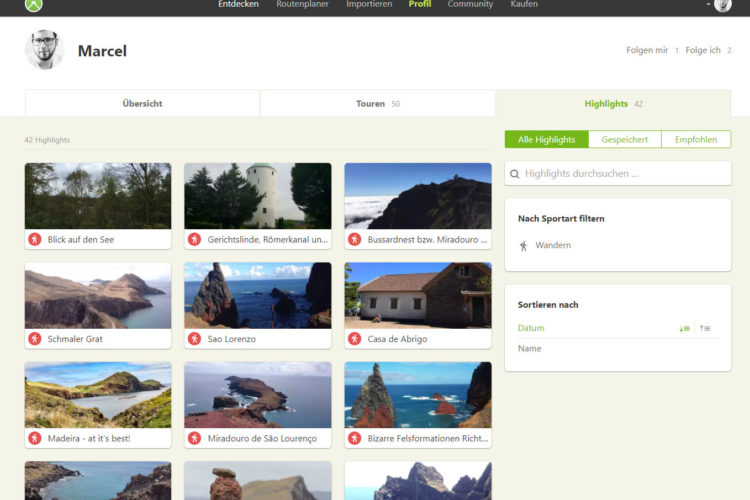
Task: Open the Folge ich following link
Action: [708, 50]
